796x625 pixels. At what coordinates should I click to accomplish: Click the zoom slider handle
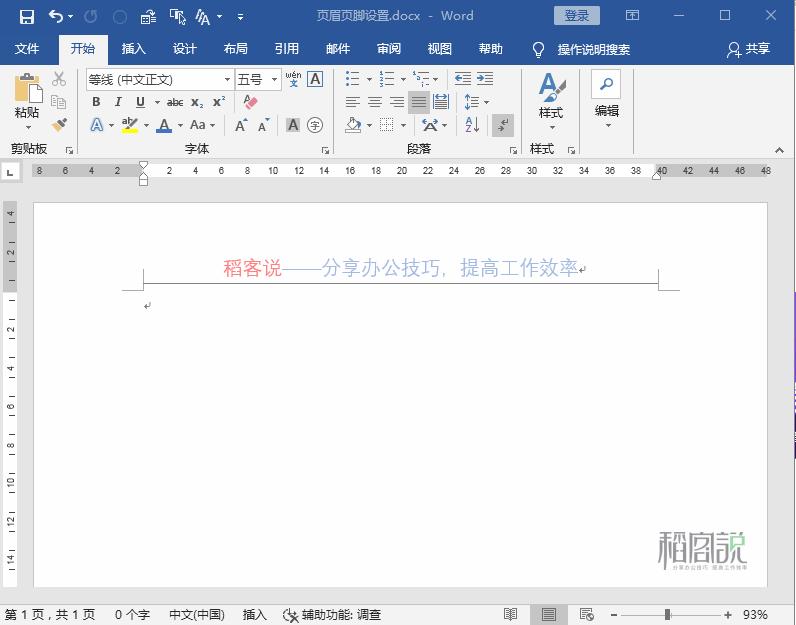(x=667, y=615)
